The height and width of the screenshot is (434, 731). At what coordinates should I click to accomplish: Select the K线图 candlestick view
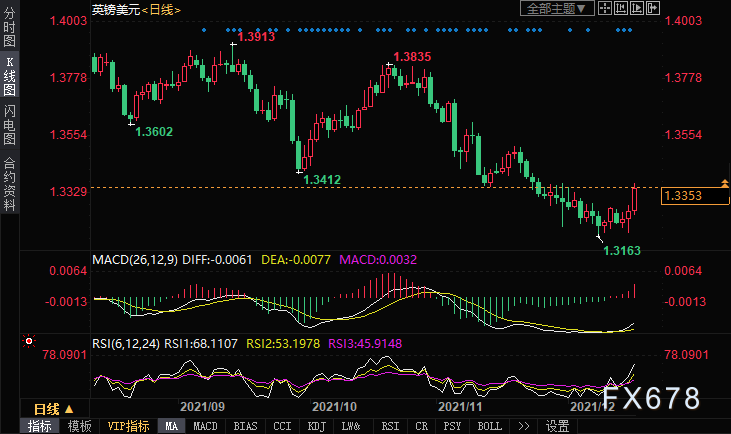[9, 76]
